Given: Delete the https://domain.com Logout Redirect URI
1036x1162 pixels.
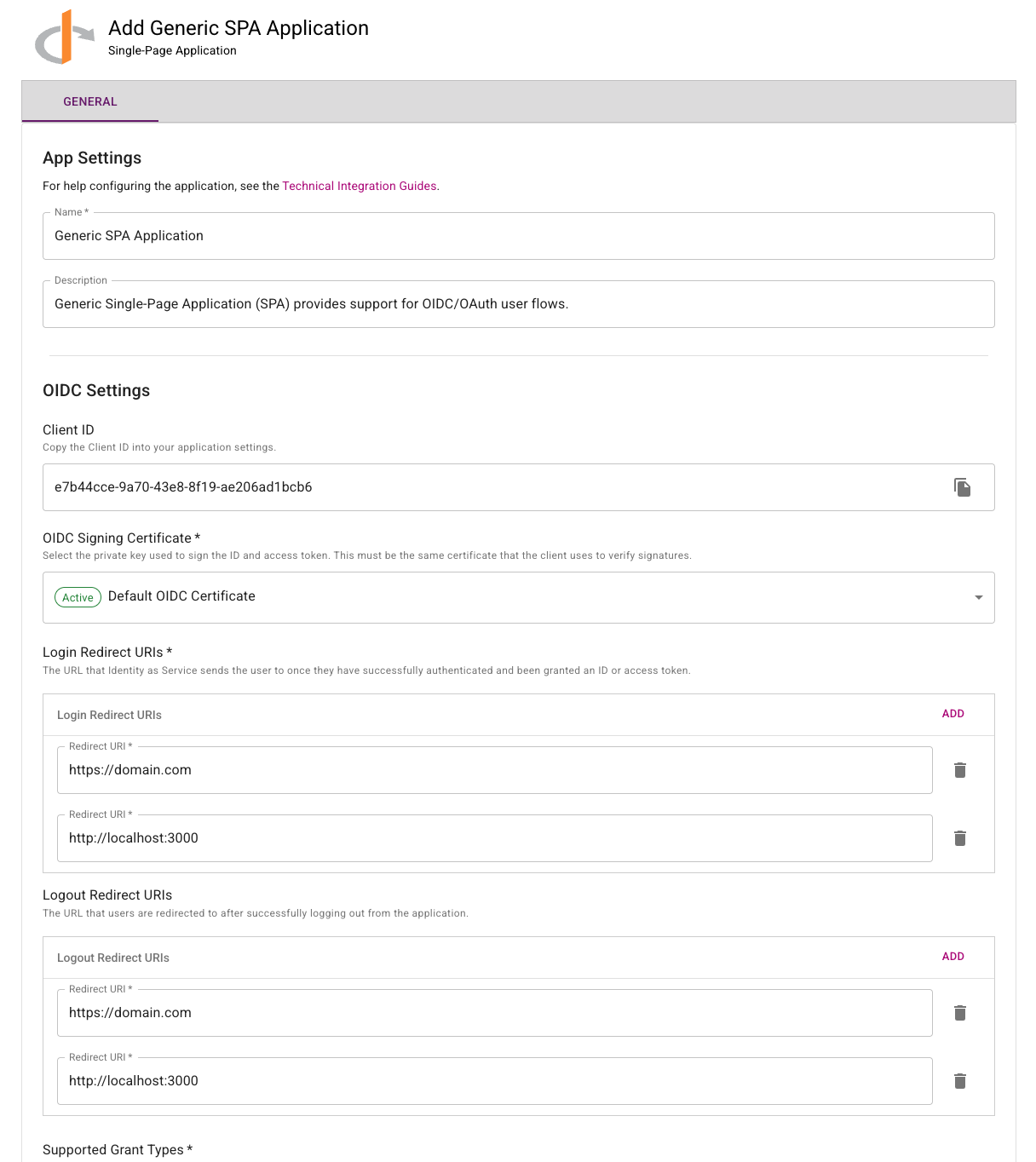Looking at the screenshot, I should pyautogui.click(x=959, y=1013).
